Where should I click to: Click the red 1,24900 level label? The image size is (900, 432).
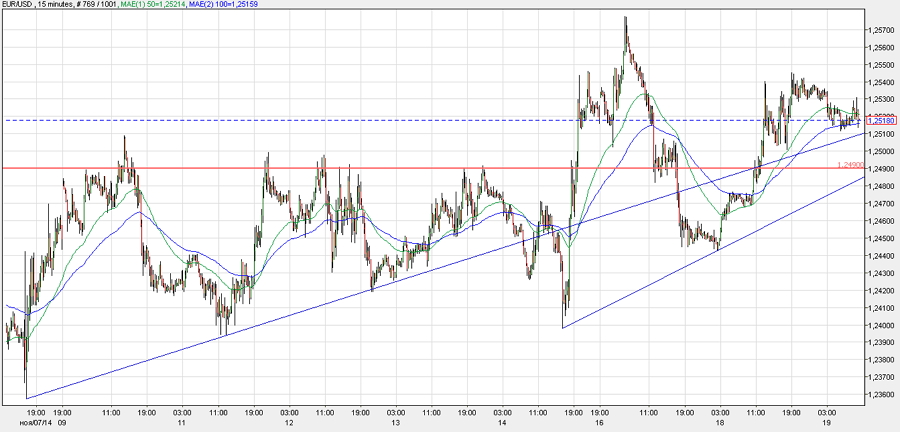(851, 165)
